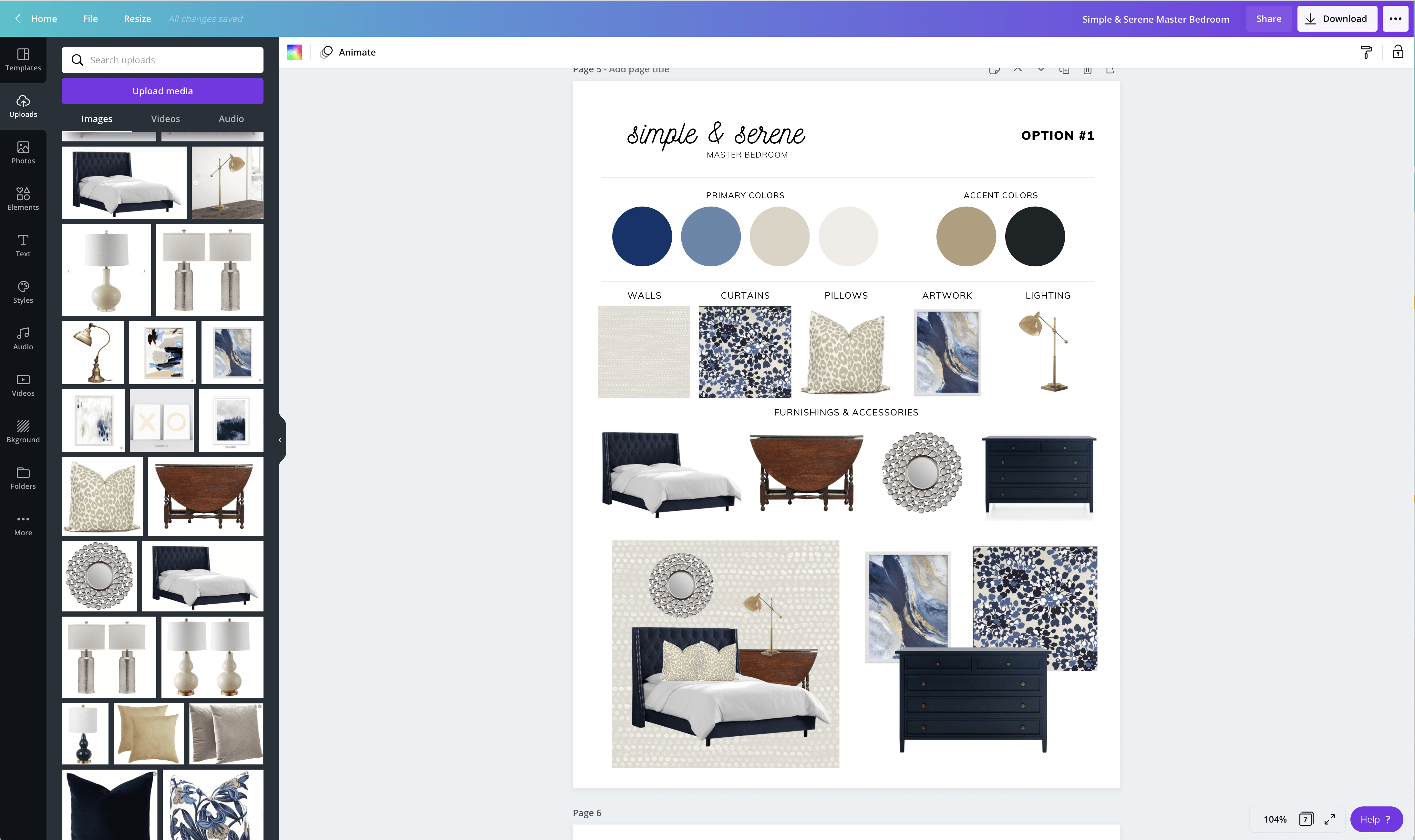Click the rainbow background color picker
Image resolution: width=1415 pixels, height=840 pixels.
(x=294, y=52)
